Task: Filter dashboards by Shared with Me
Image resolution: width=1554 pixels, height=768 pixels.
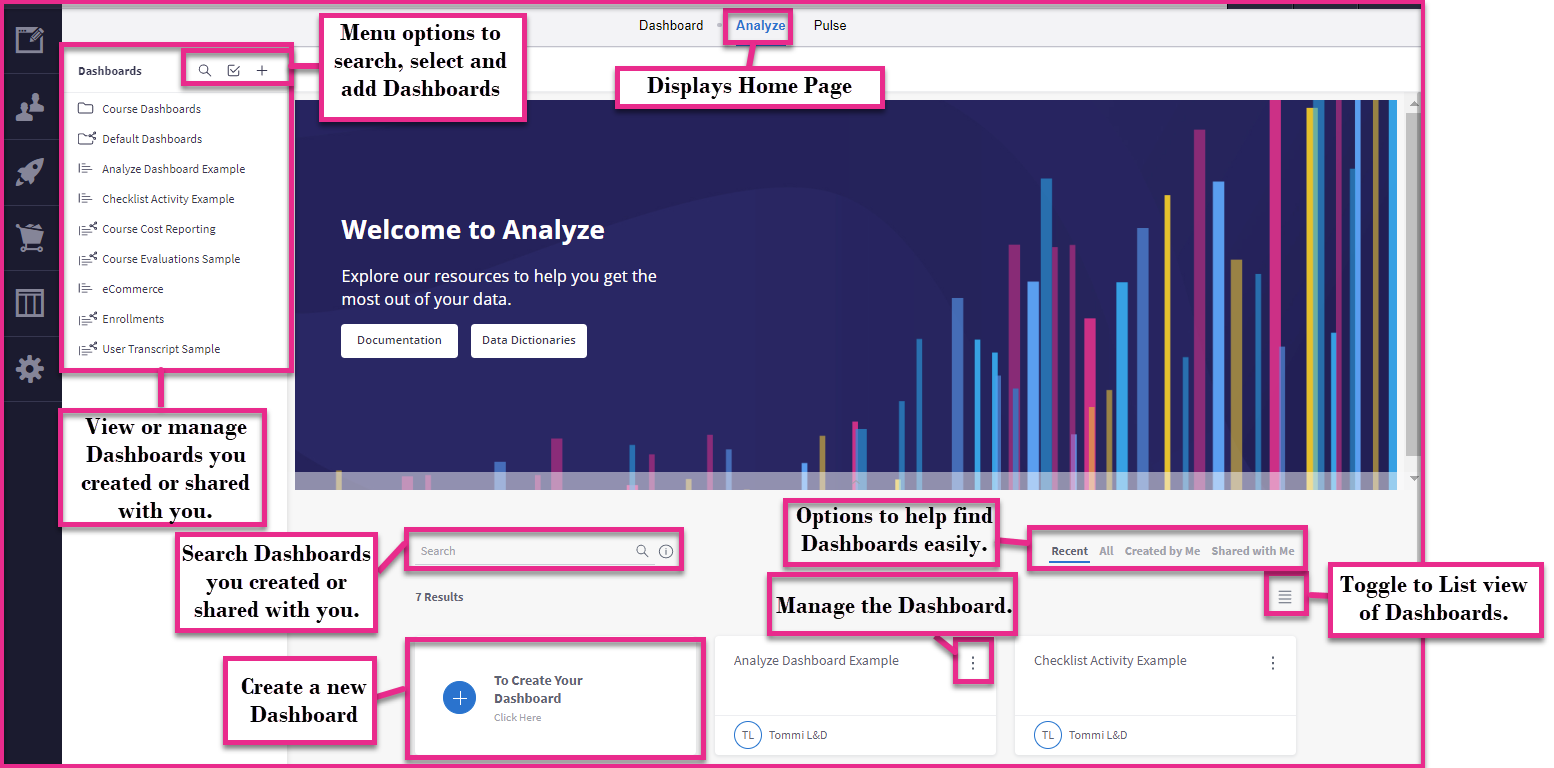Action: (1252, 551)
